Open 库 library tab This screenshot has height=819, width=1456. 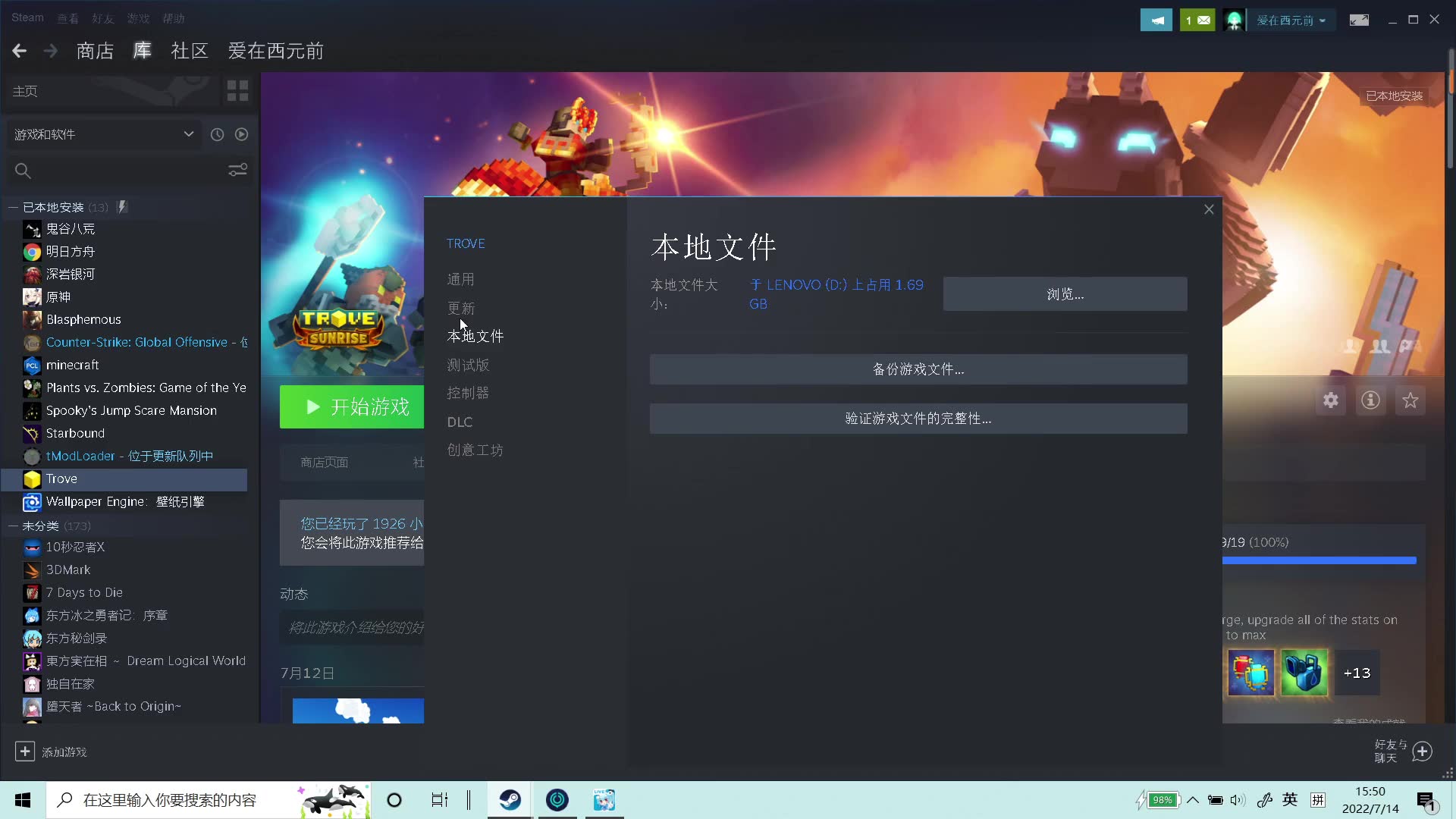(142, 51)
